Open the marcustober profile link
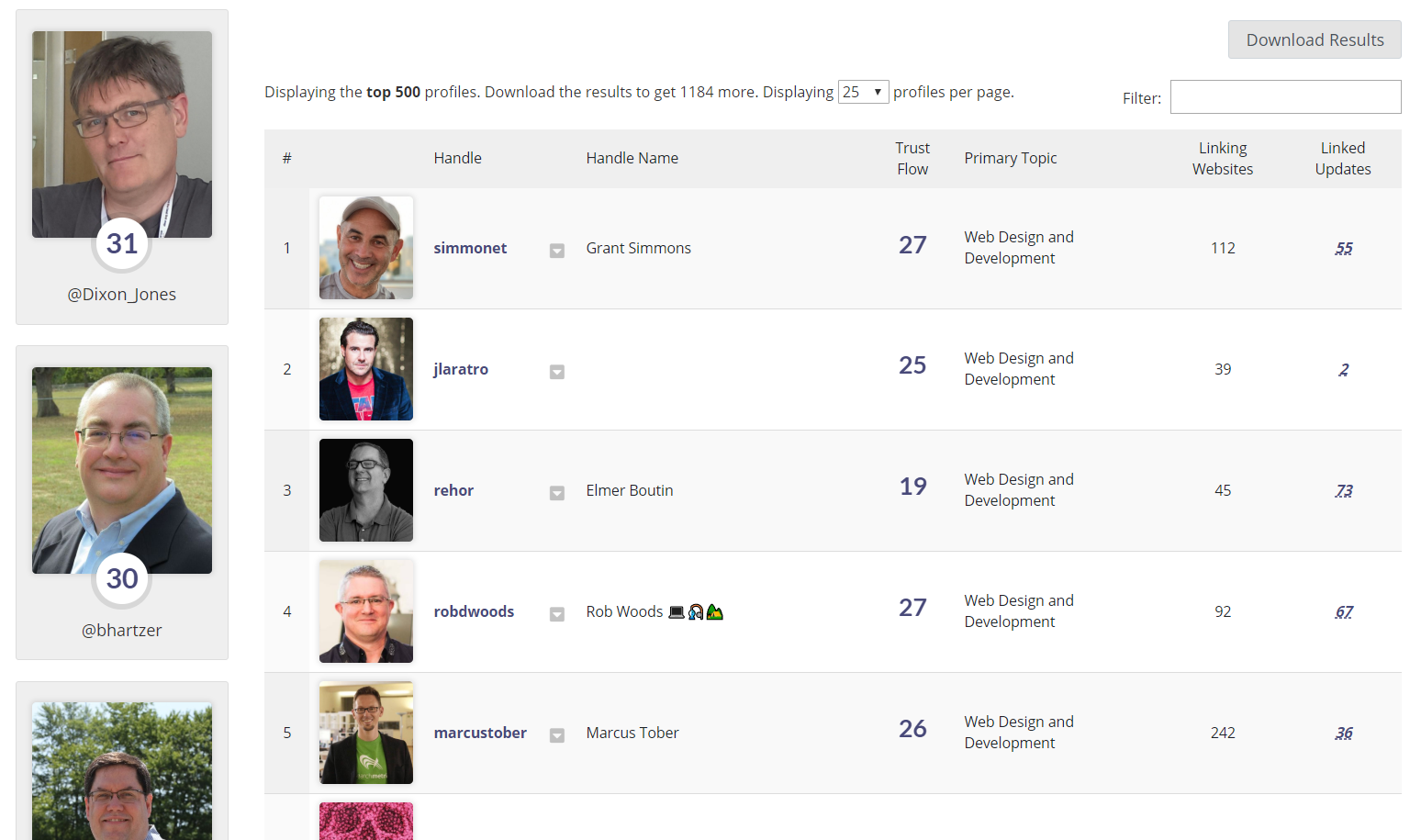1421x840 pixels. 480,733
